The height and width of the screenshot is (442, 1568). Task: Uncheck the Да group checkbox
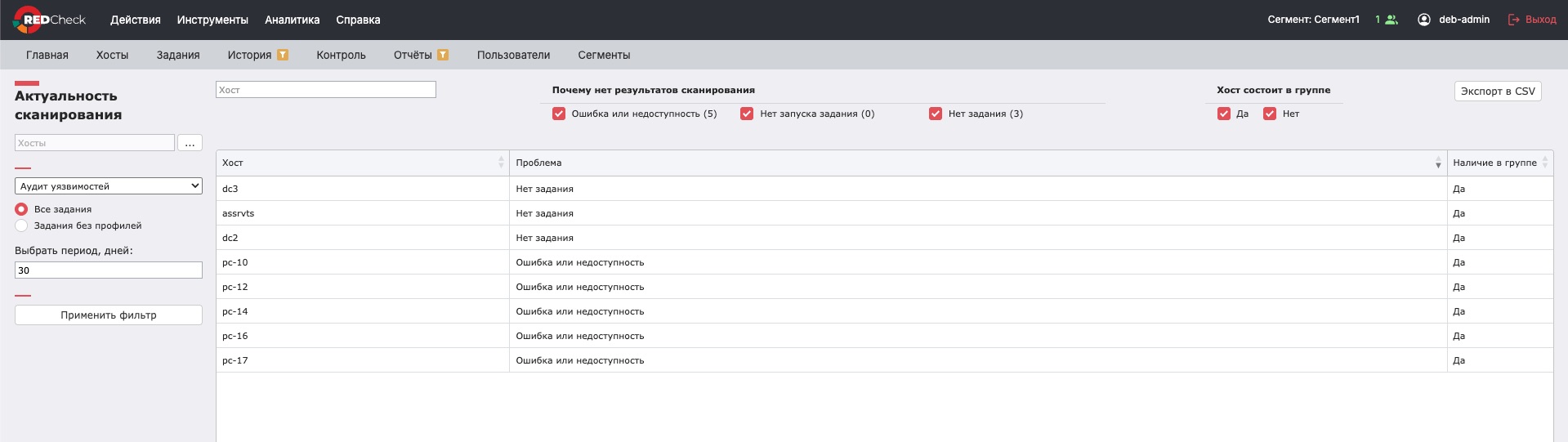point(1224,114)
